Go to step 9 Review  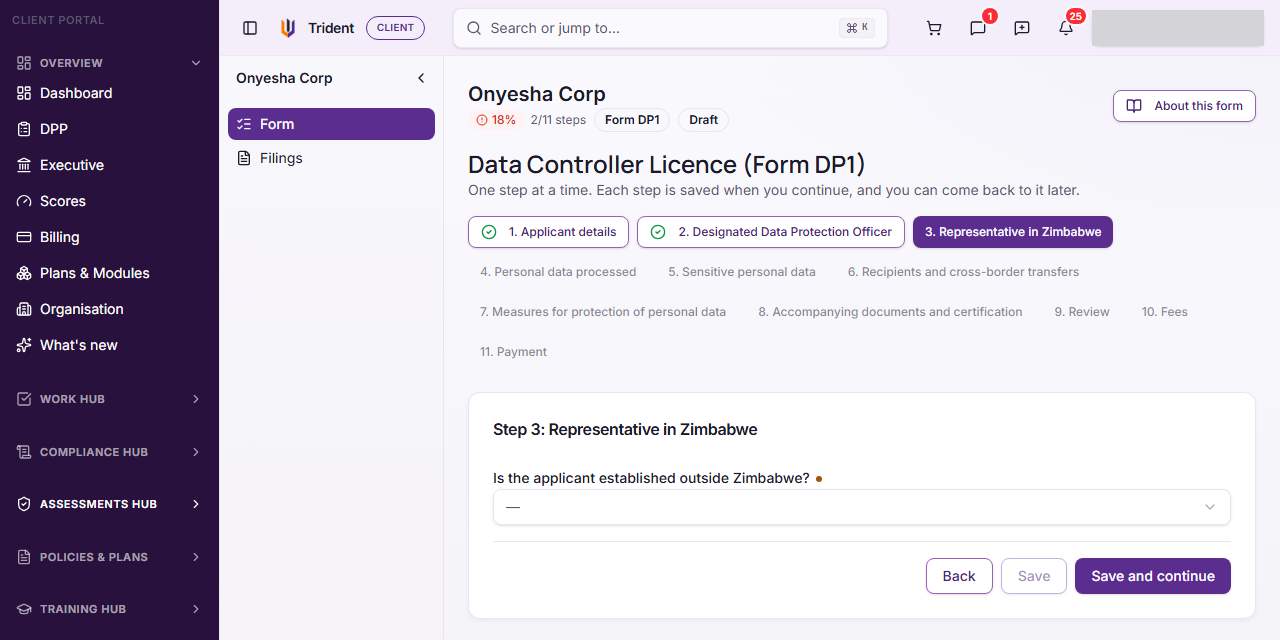coord(1082,312)
